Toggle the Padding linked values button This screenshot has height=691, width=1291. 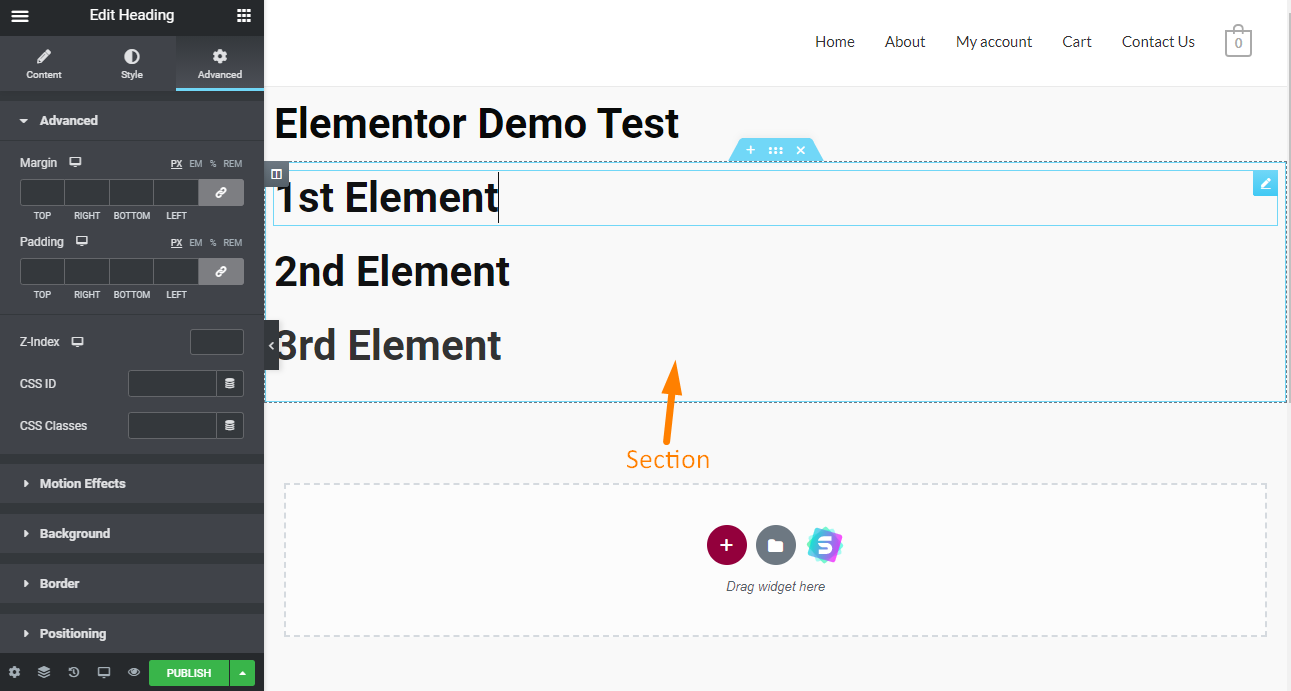click(221, 272)
